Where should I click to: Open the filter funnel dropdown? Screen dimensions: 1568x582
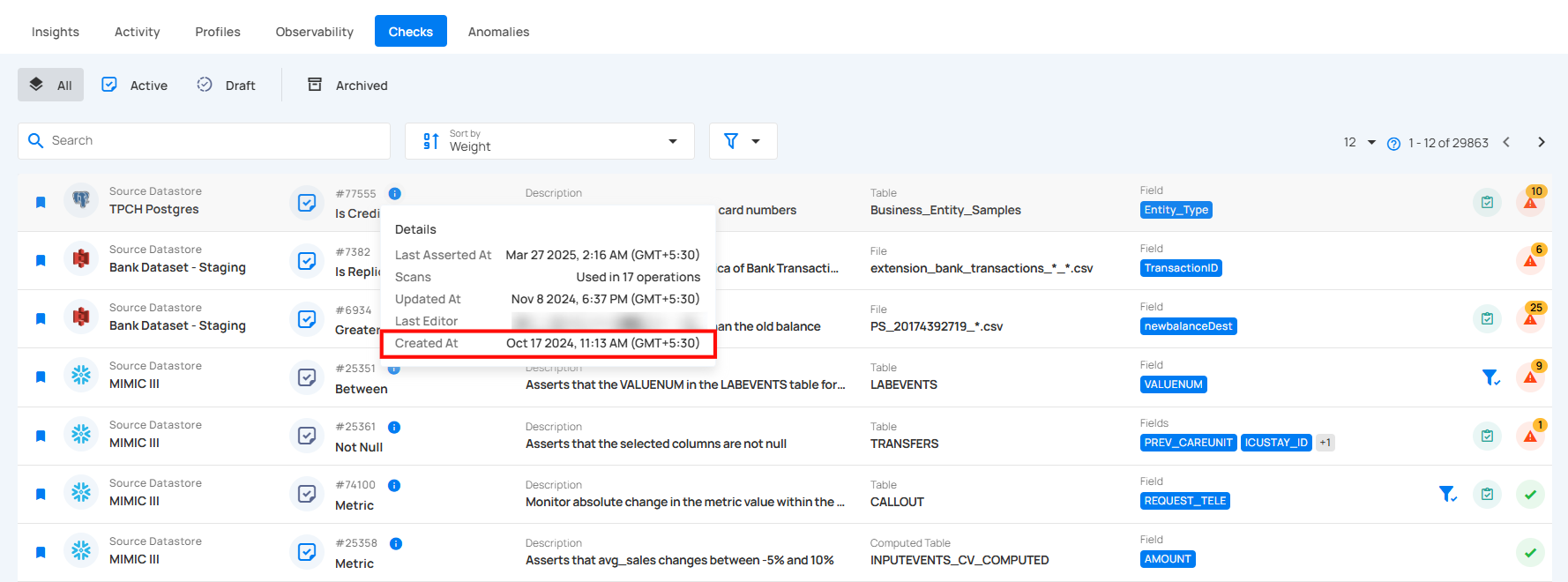click(x=743, y=141)
